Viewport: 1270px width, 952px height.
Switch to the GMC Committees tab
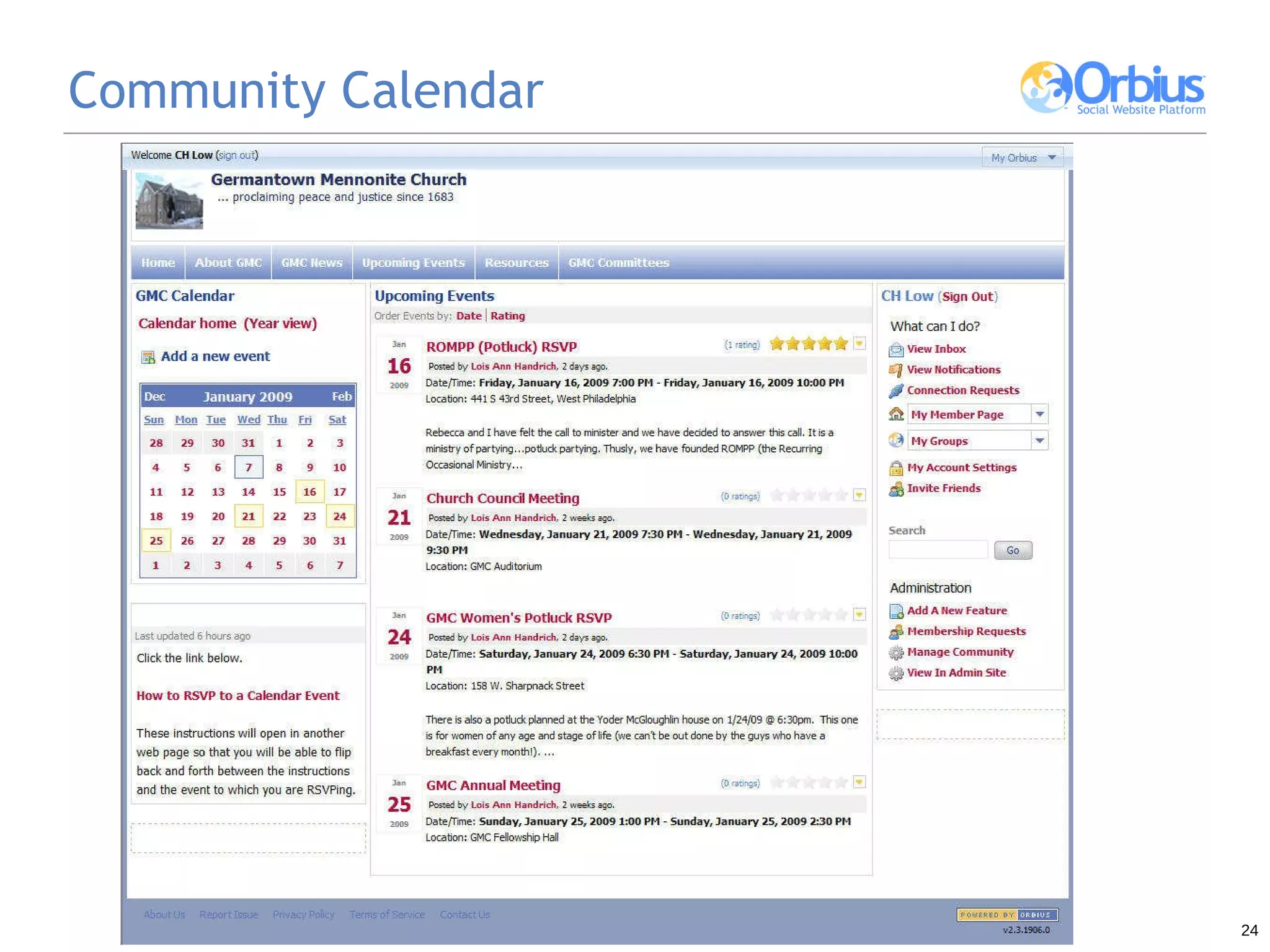click(618, 263)
